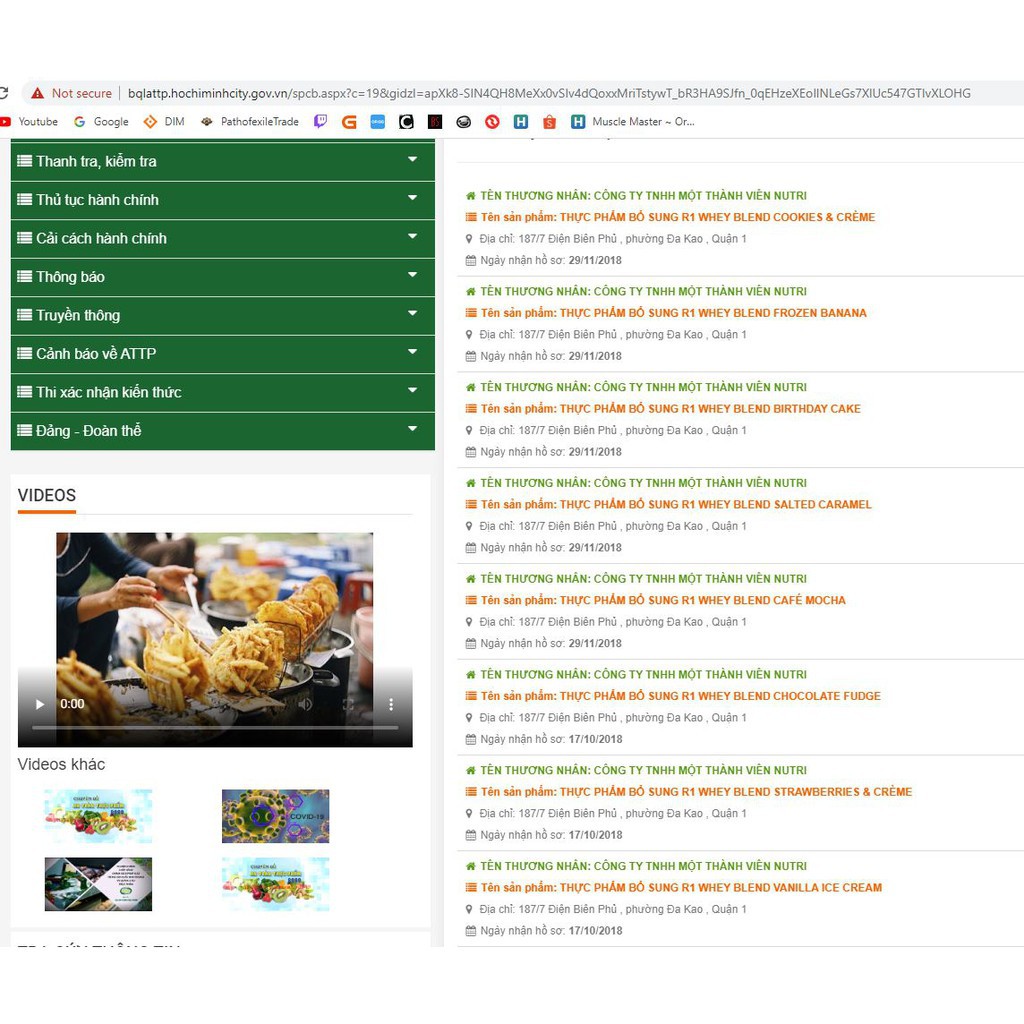
Task: Open the Cảnh báo về ATTP menu item
Action: 223,354
